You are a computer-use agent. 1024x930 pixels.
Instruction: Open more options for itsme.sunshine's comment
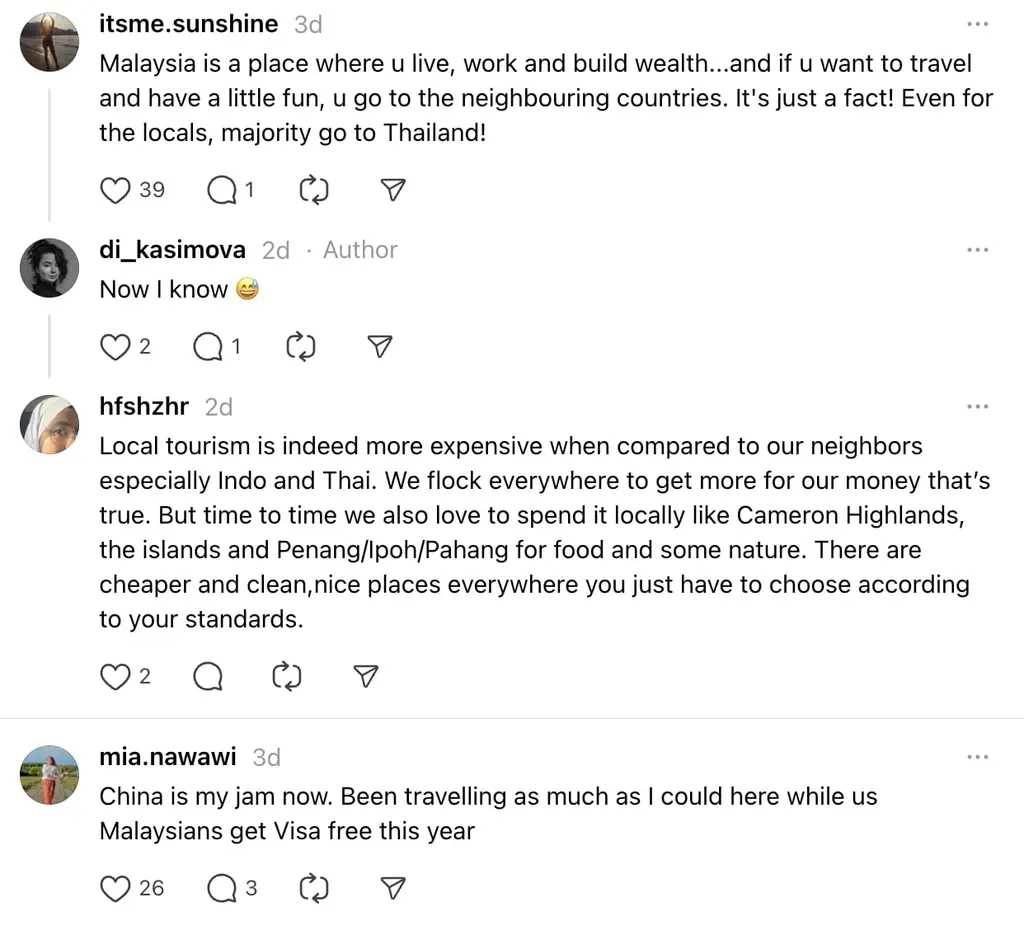pyautogui.click(x=977, y=23)
